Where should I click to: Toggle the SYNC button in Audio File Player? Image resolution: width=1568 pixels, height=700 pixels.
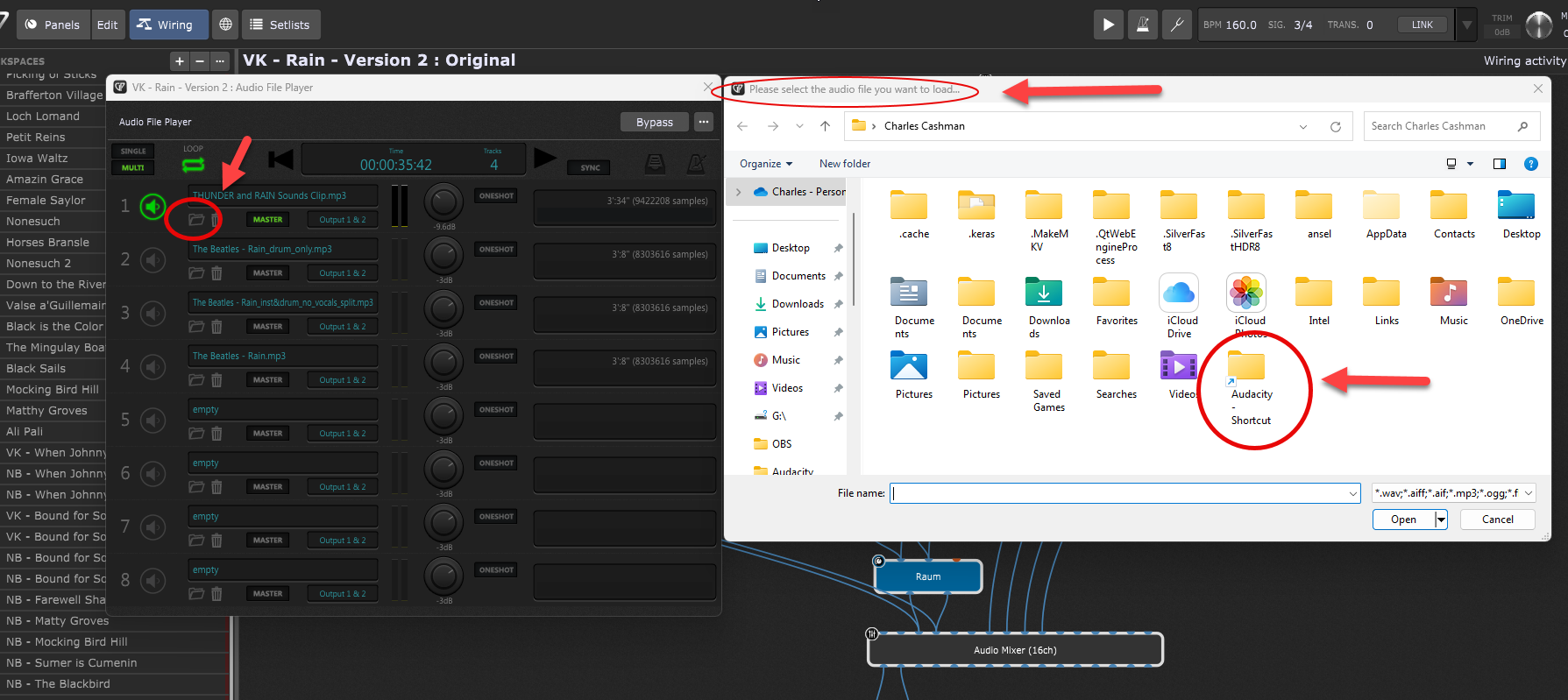[590, 167]
